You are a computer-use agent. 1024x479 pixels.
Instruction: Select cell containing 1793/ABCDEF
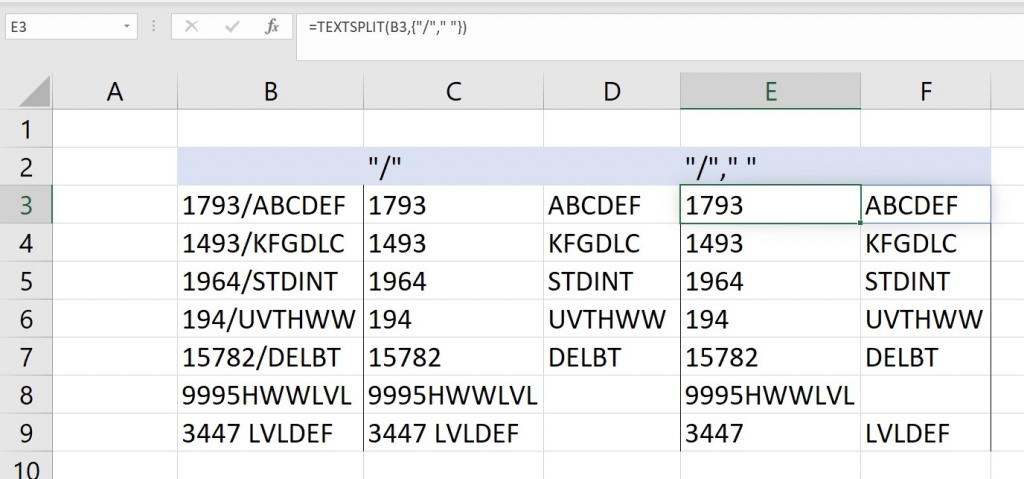(270, 205)
